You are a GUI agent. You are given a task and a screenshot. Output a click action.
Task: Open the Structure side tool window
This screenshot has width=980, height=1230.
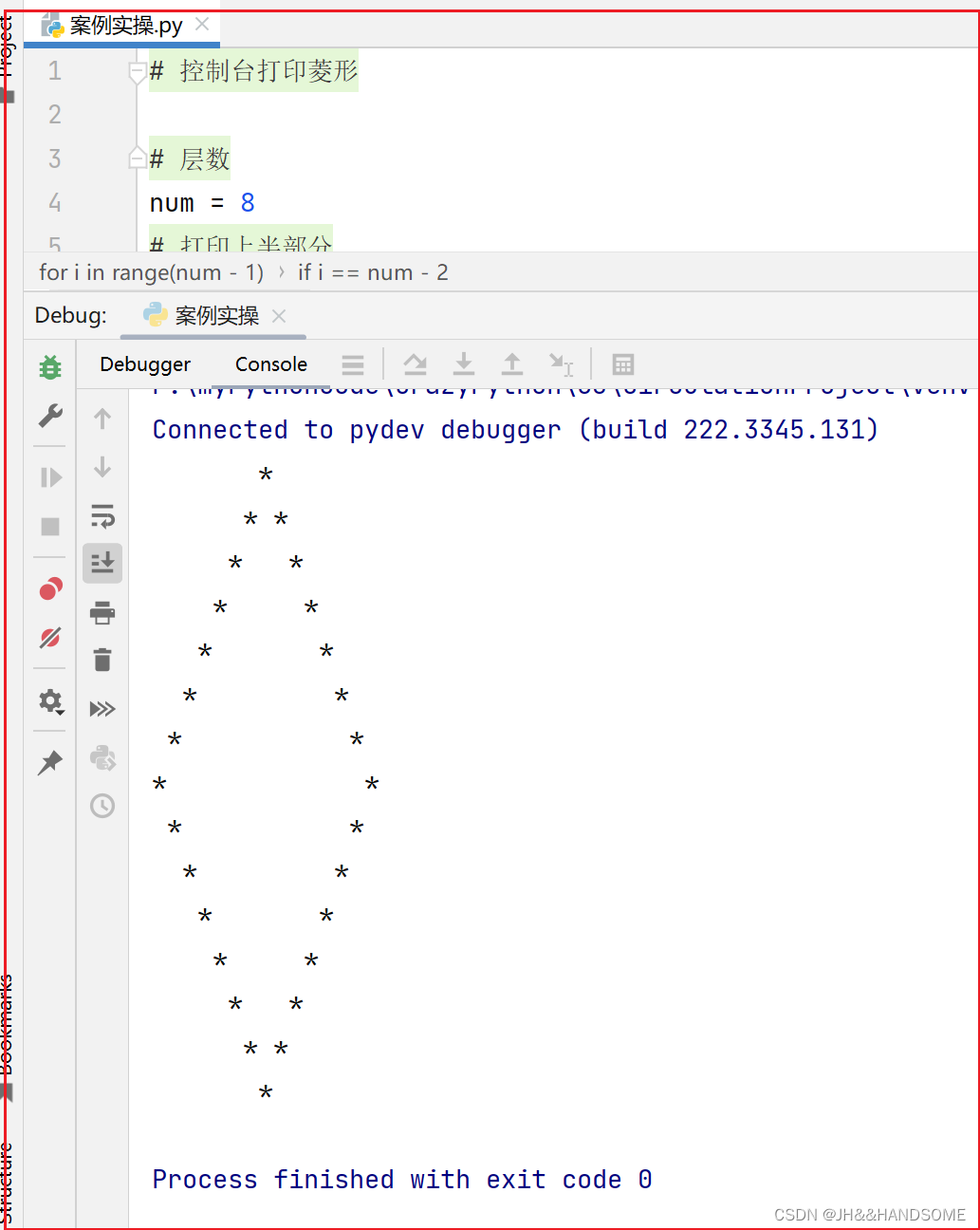pos(8,1184)
